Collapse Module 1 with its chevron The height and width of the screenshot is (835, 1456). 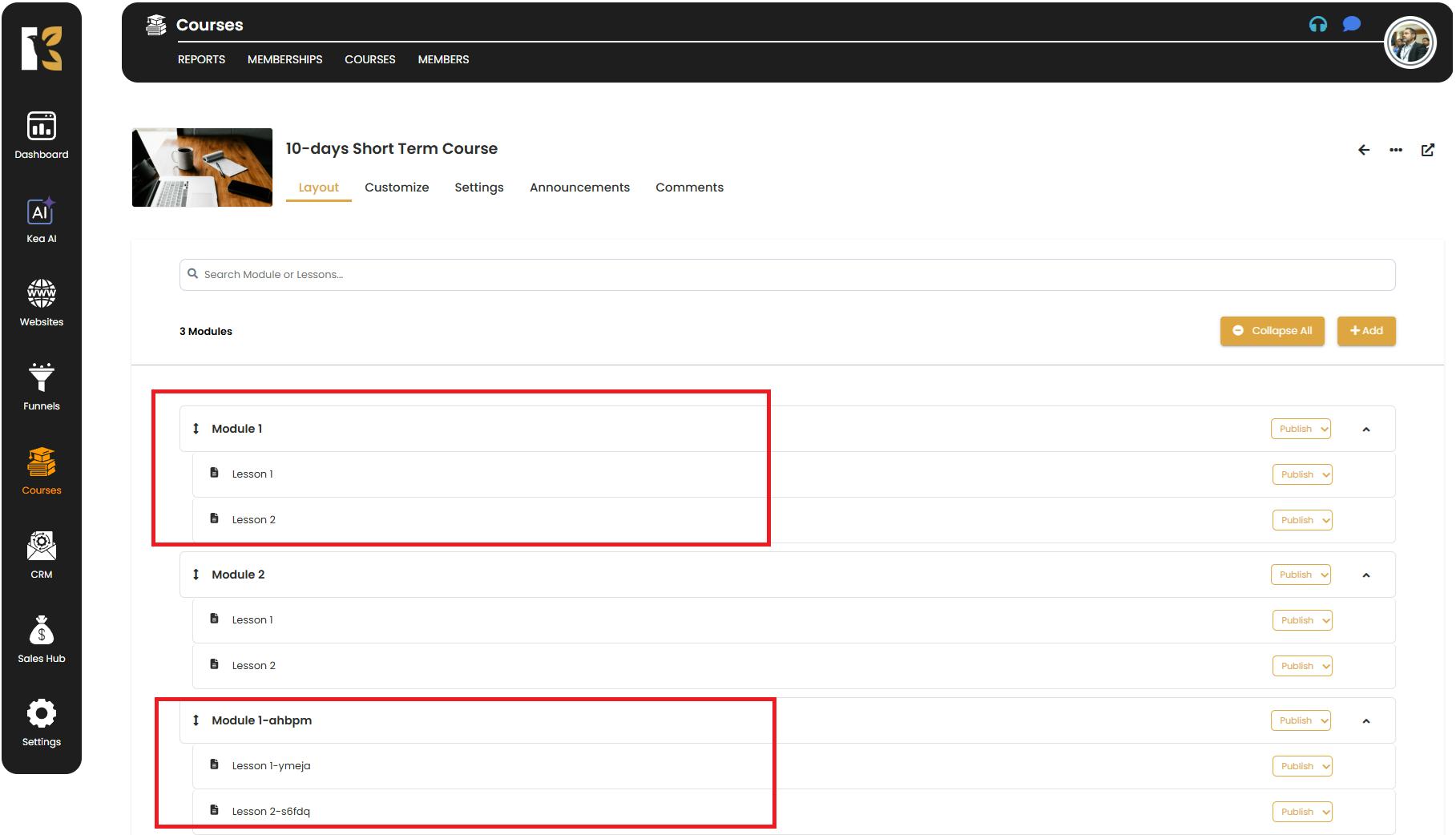click(1365, 430)
